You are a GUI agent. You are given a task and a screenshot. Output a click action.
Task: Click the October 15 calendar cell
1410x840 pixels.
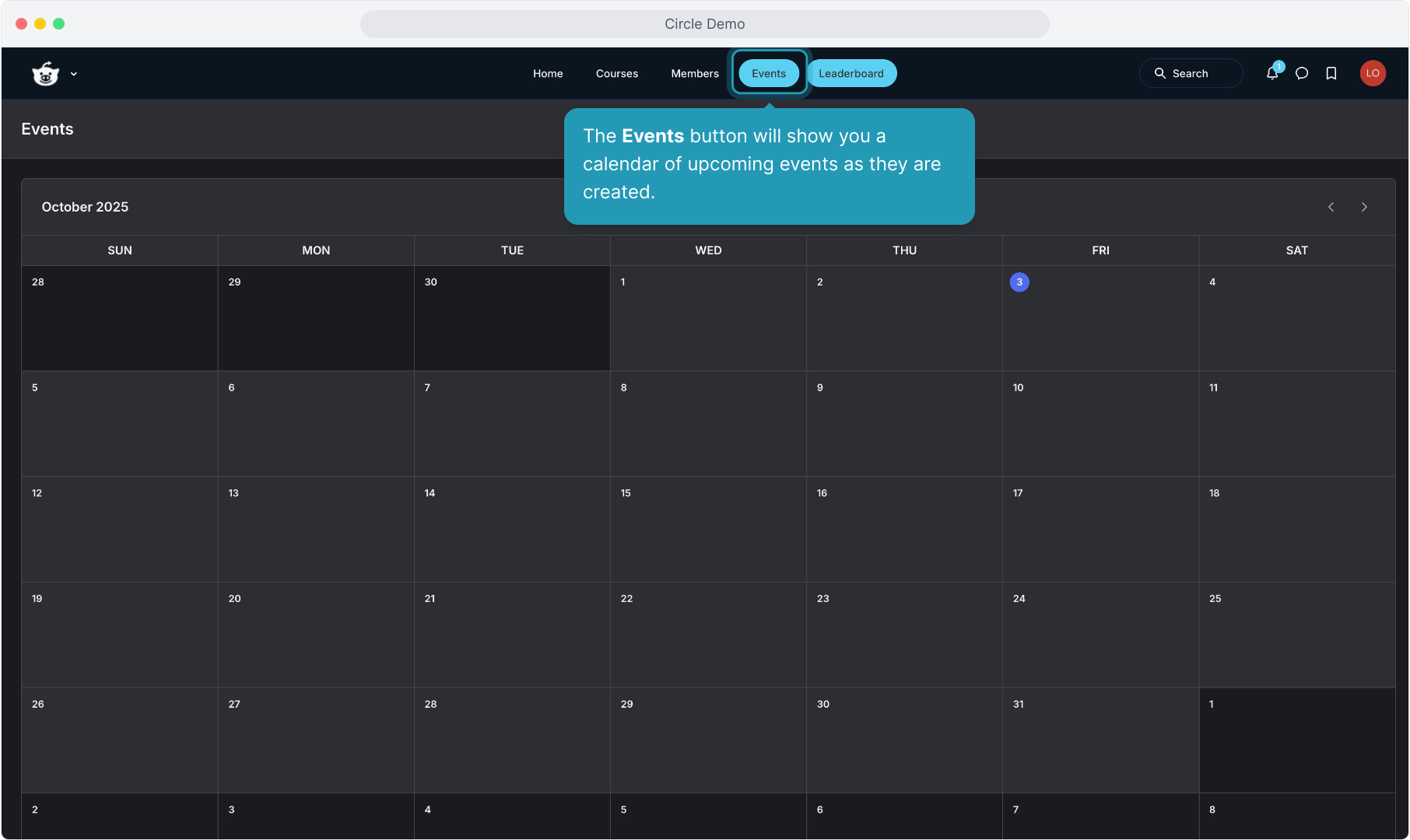(x=708, y=529)
